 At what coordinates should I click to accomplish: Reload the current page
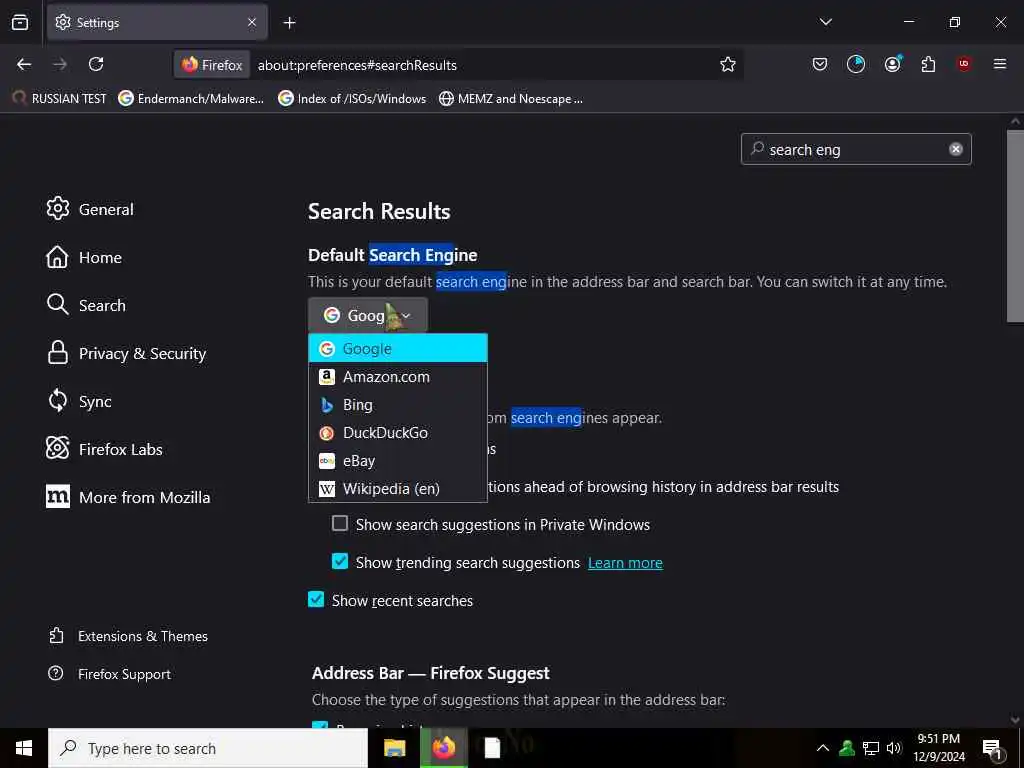[x=96, y=64]
